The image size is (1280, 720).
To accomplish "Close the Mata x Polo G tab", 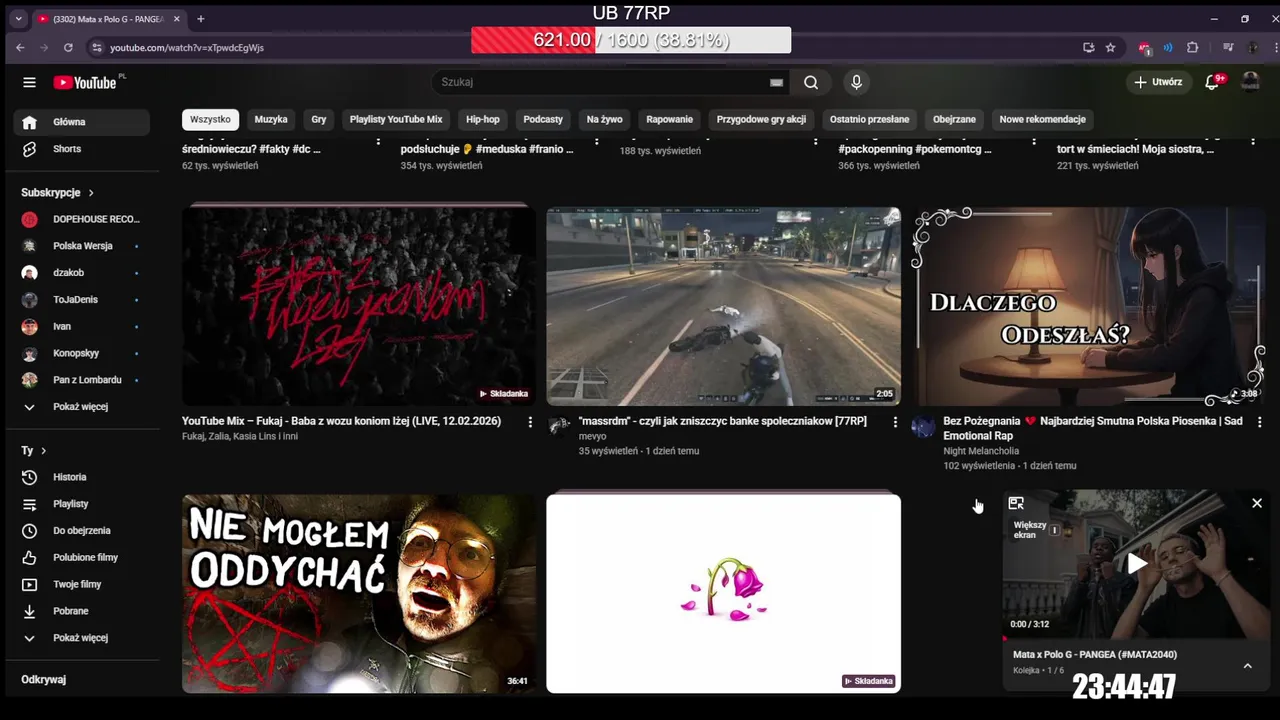I will pyautogui.click(x=177, y=19).
